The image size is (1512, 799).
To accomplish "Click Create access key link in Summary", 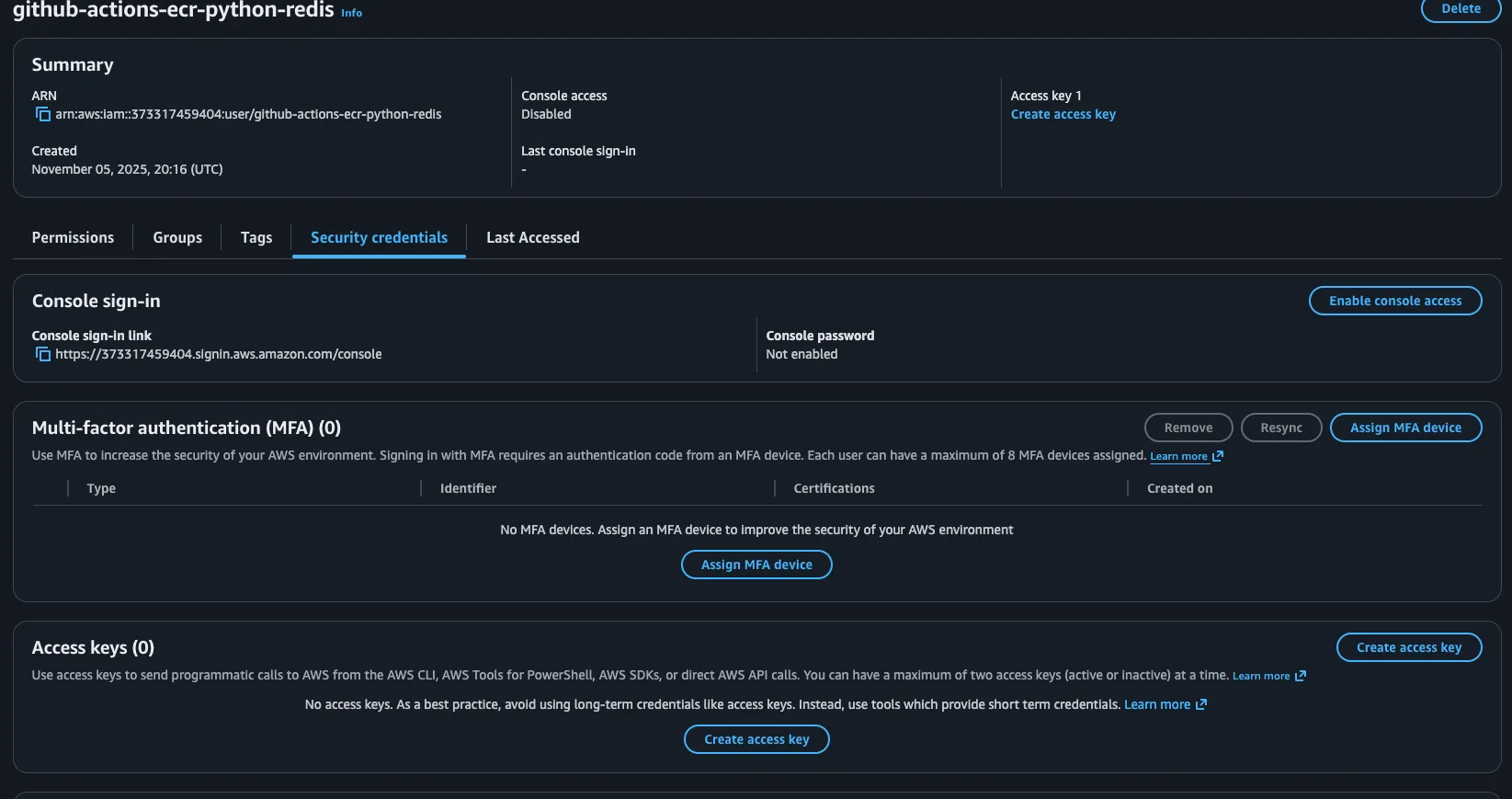I will point(1063,114).
